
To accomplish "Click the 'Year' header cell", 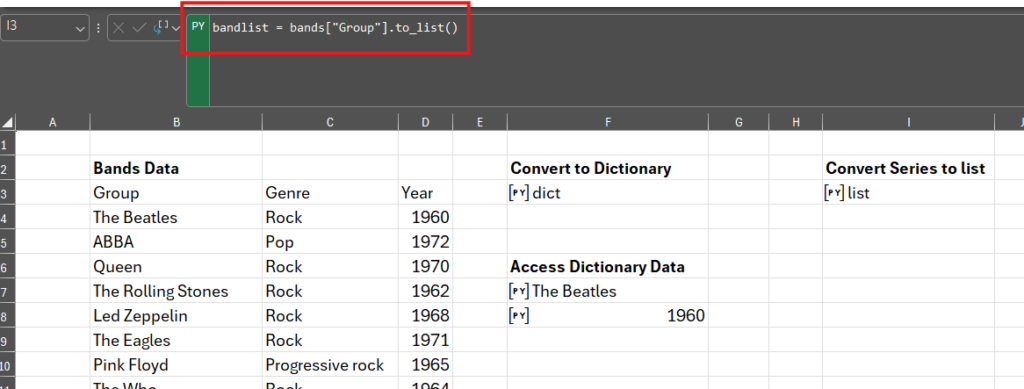I will click(x=425, y=193).
